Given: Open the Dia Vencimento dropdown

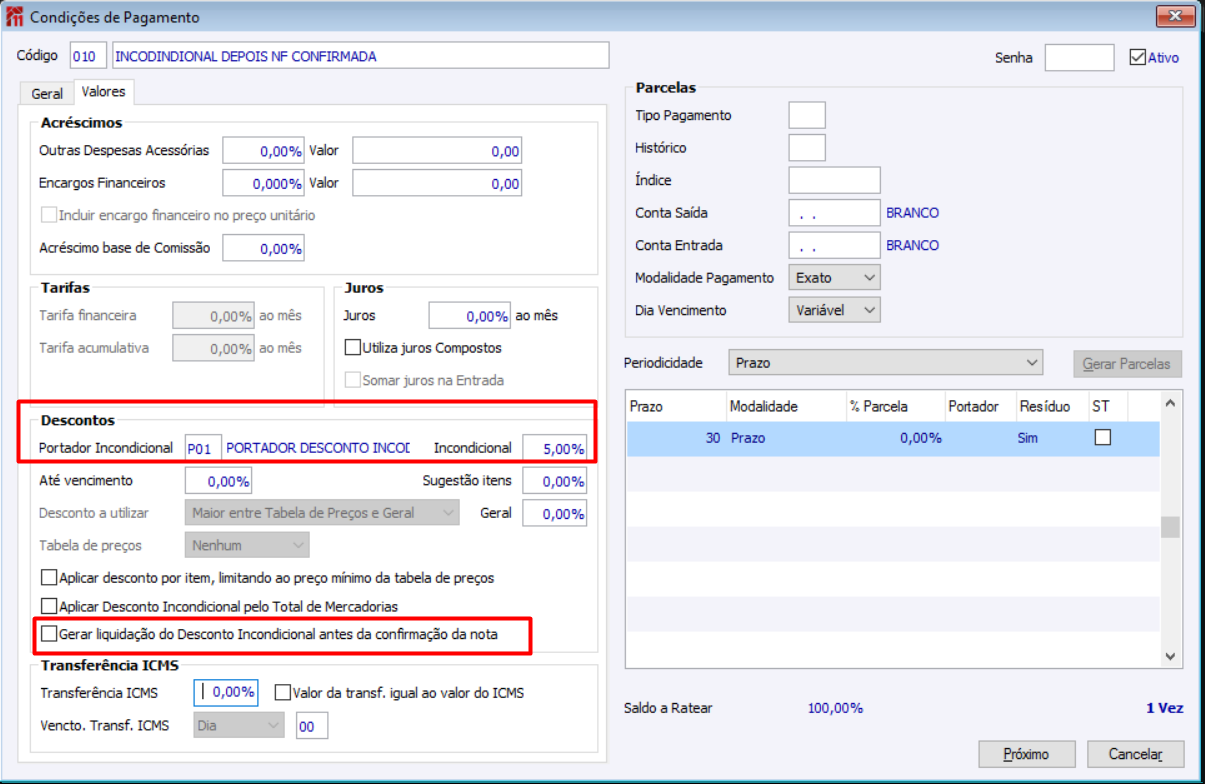Looking at the screenshot, I should coord(834,310).
